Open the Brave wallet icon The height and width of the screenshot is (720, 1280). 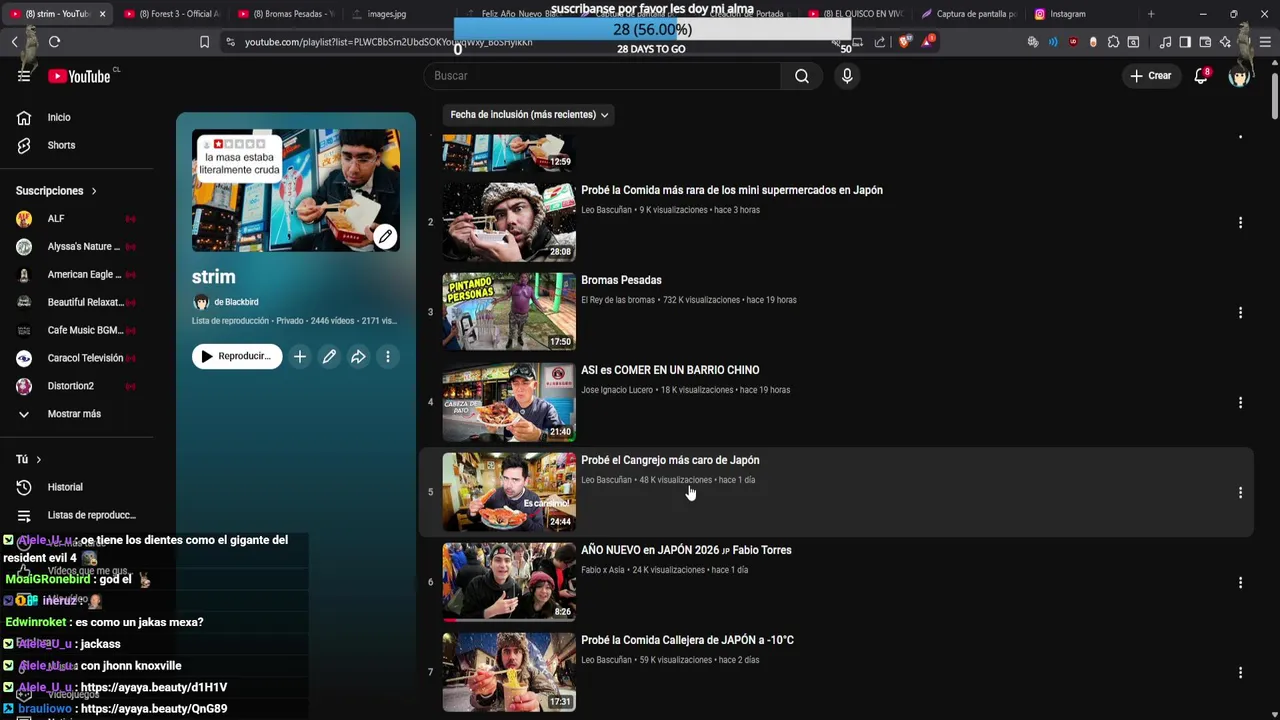(x=1205, y=42)
